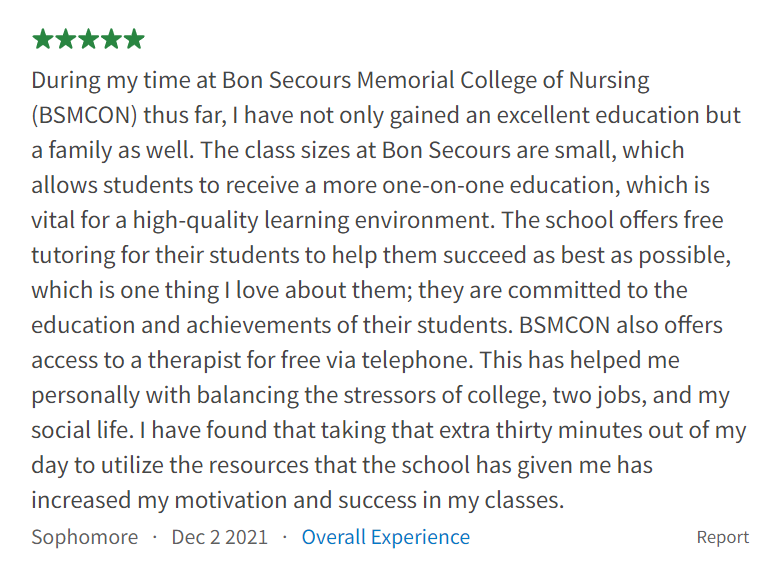Screen dimensions: 783x583
Task: Click the "Memorial College of Nursing" text
Action: pos(503,80)
